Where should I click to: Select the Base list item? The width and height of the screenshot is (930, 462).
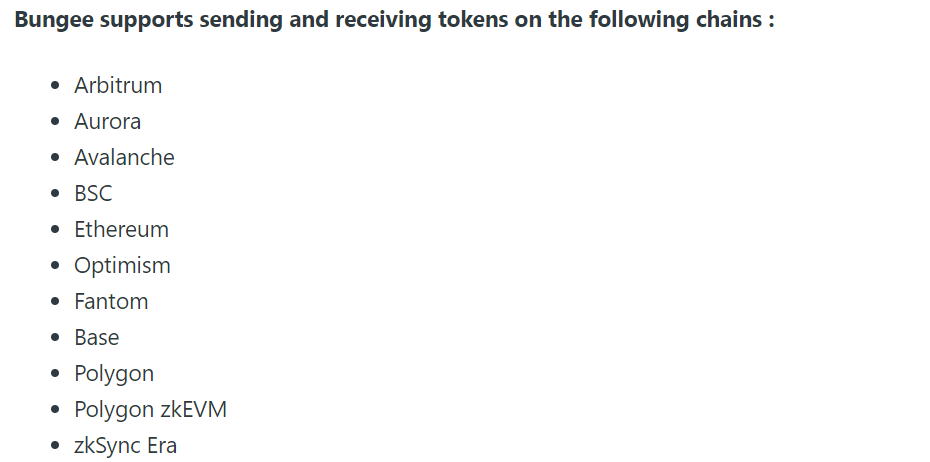96,337
